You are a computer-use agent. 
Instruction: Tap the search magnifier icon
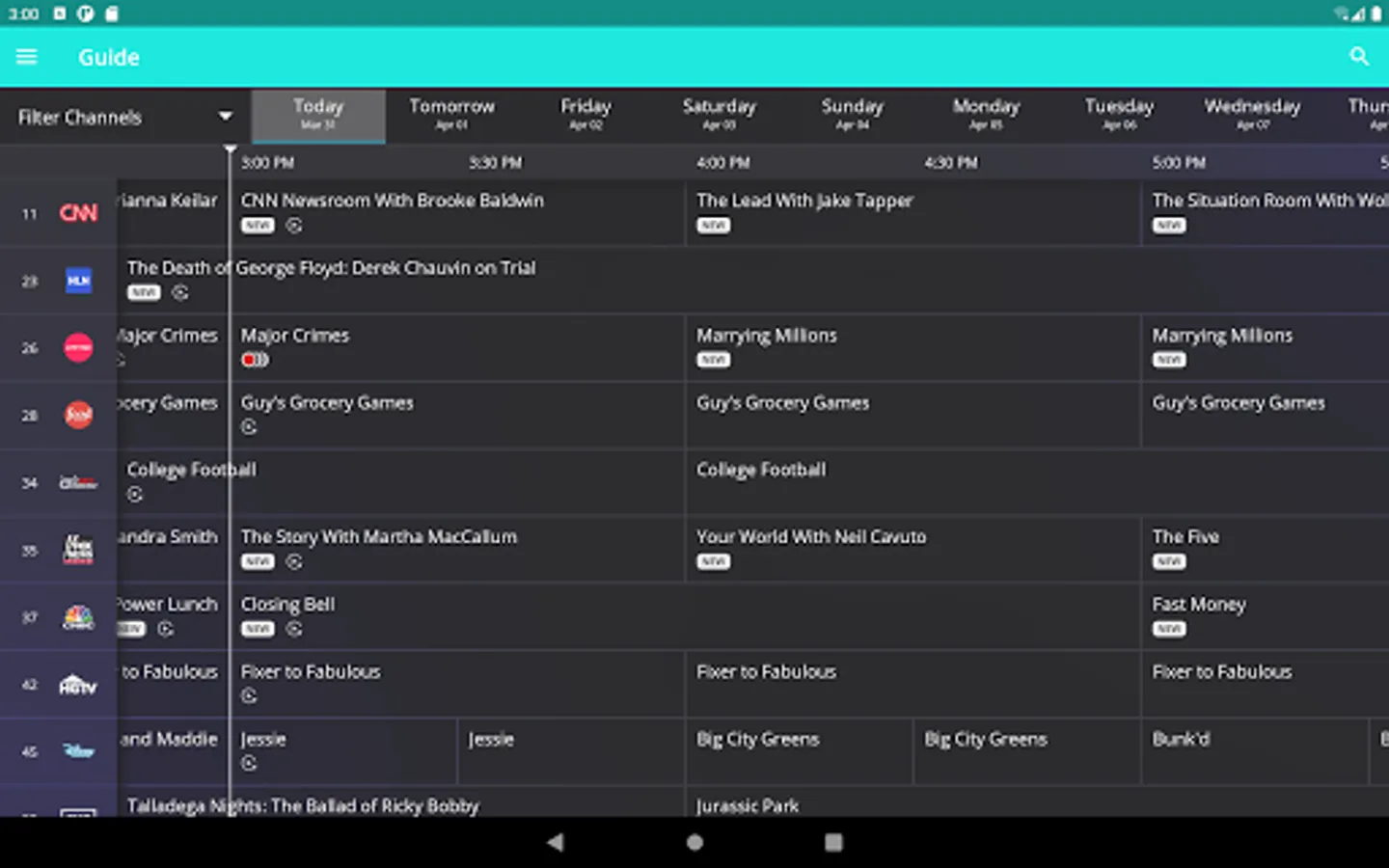[x=1359, y=57]
